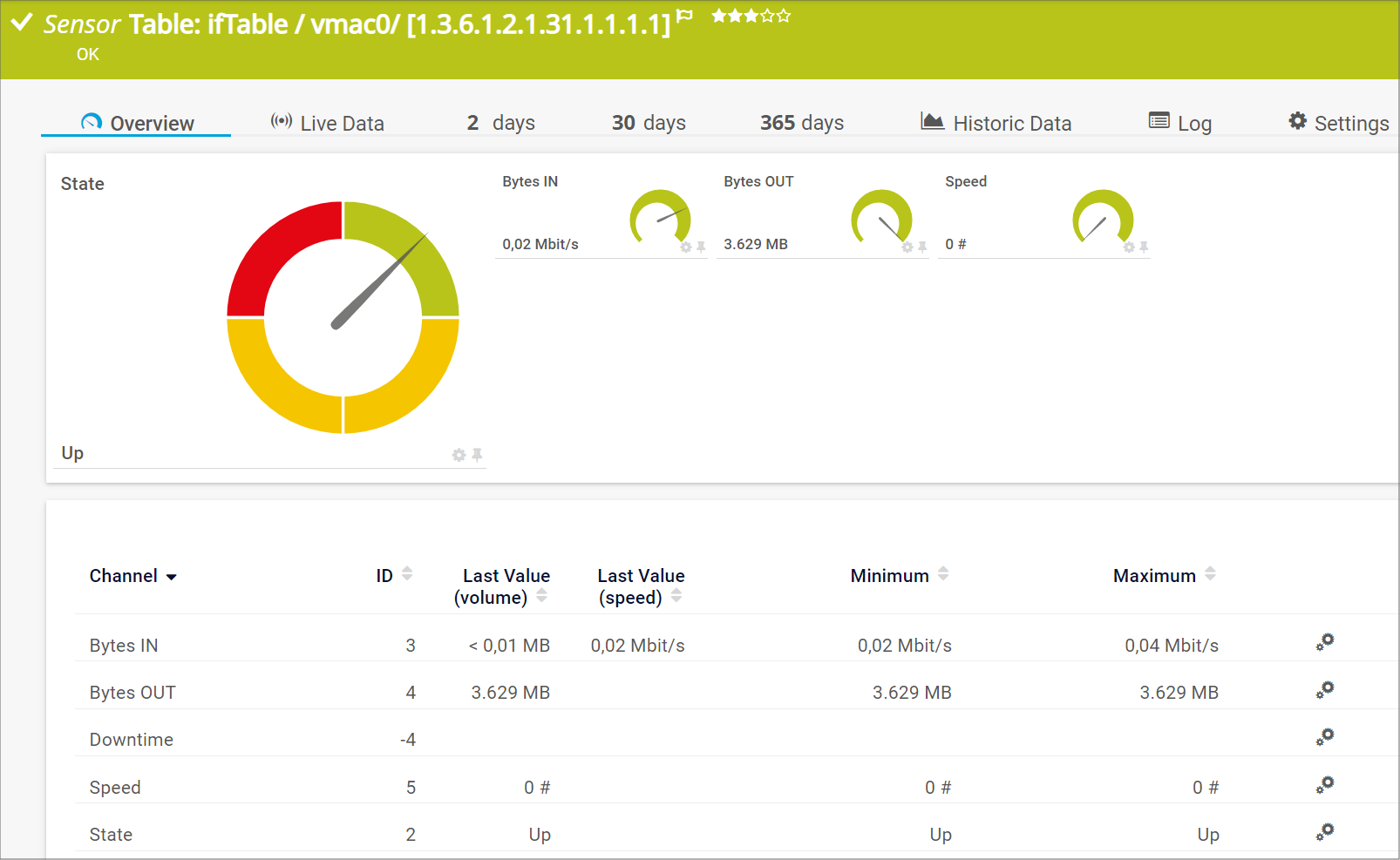Screen dimensions: 1400x860
Task: Click the flag priority icon beside sensor title
Action: [x=685, y=16]
